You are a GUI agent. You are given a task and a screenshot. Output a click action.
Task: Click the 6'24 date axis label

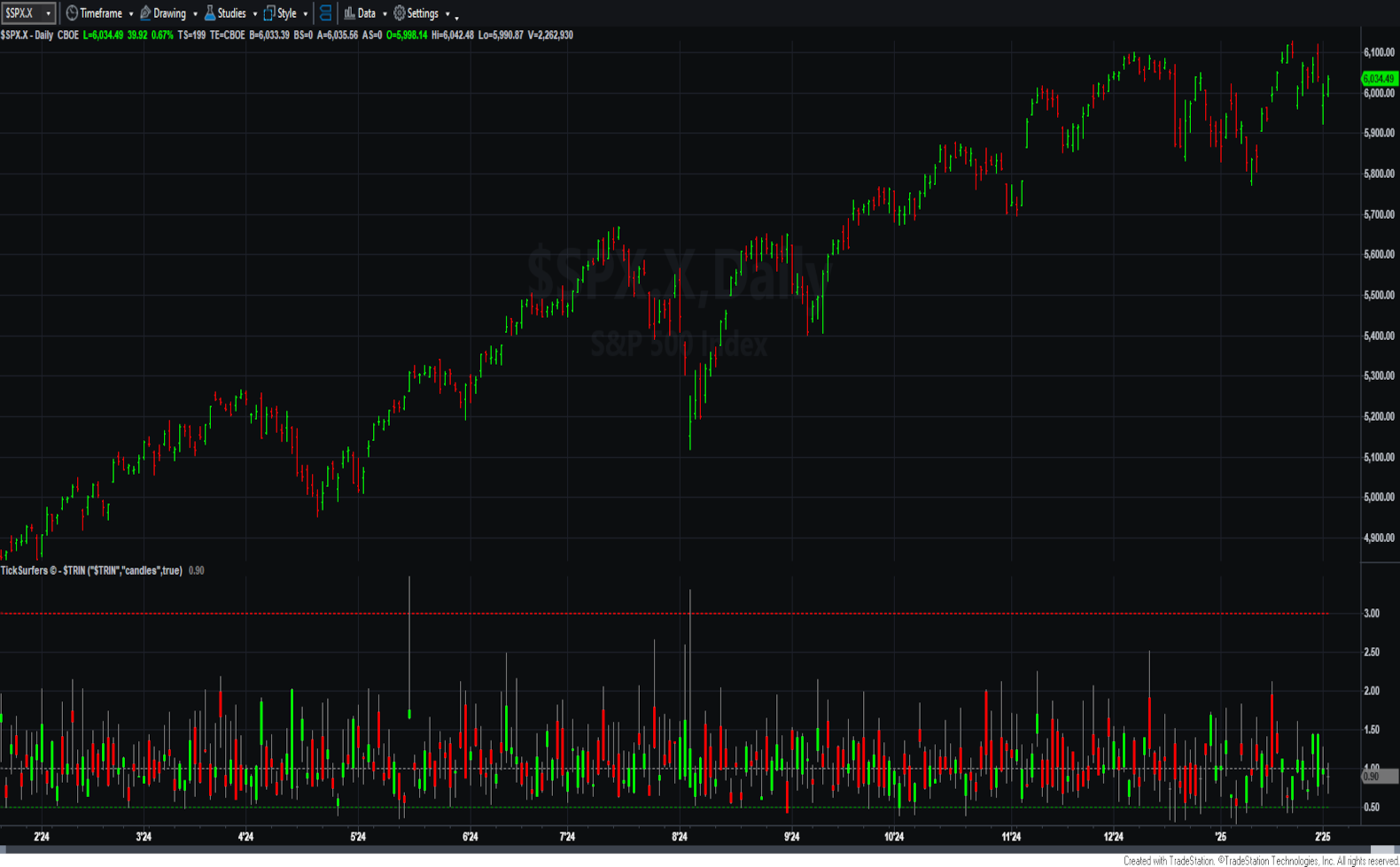pos(471,837)
